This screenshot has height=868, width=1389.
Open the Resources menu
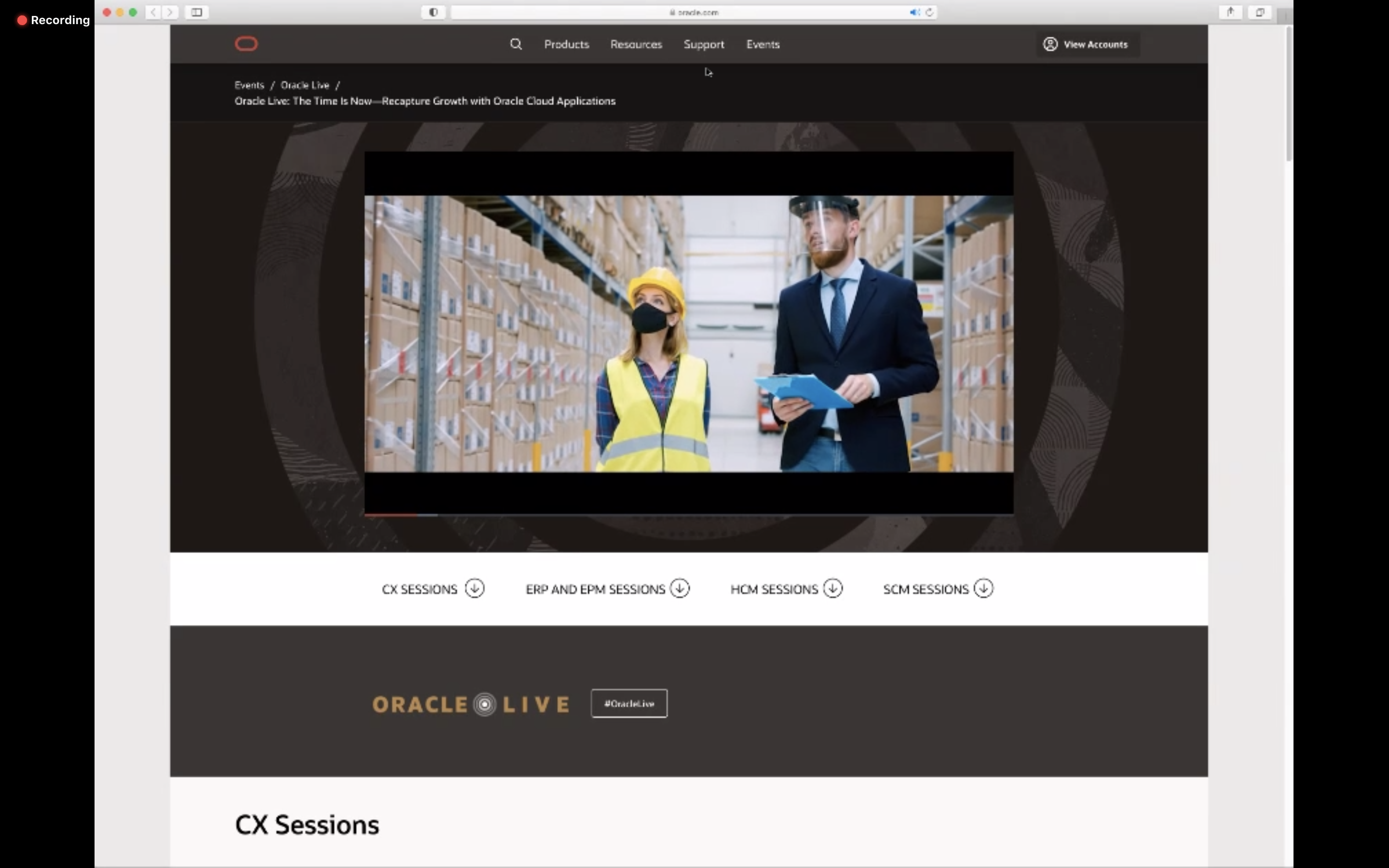coord(636,44)
